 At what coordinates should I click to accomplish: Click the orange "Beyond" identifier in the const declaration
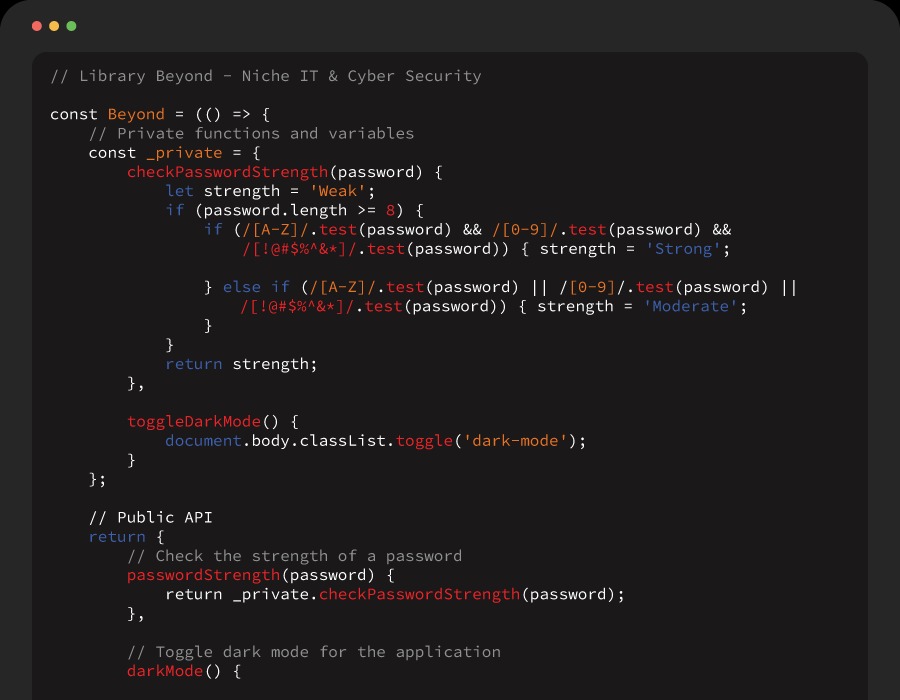136,114
